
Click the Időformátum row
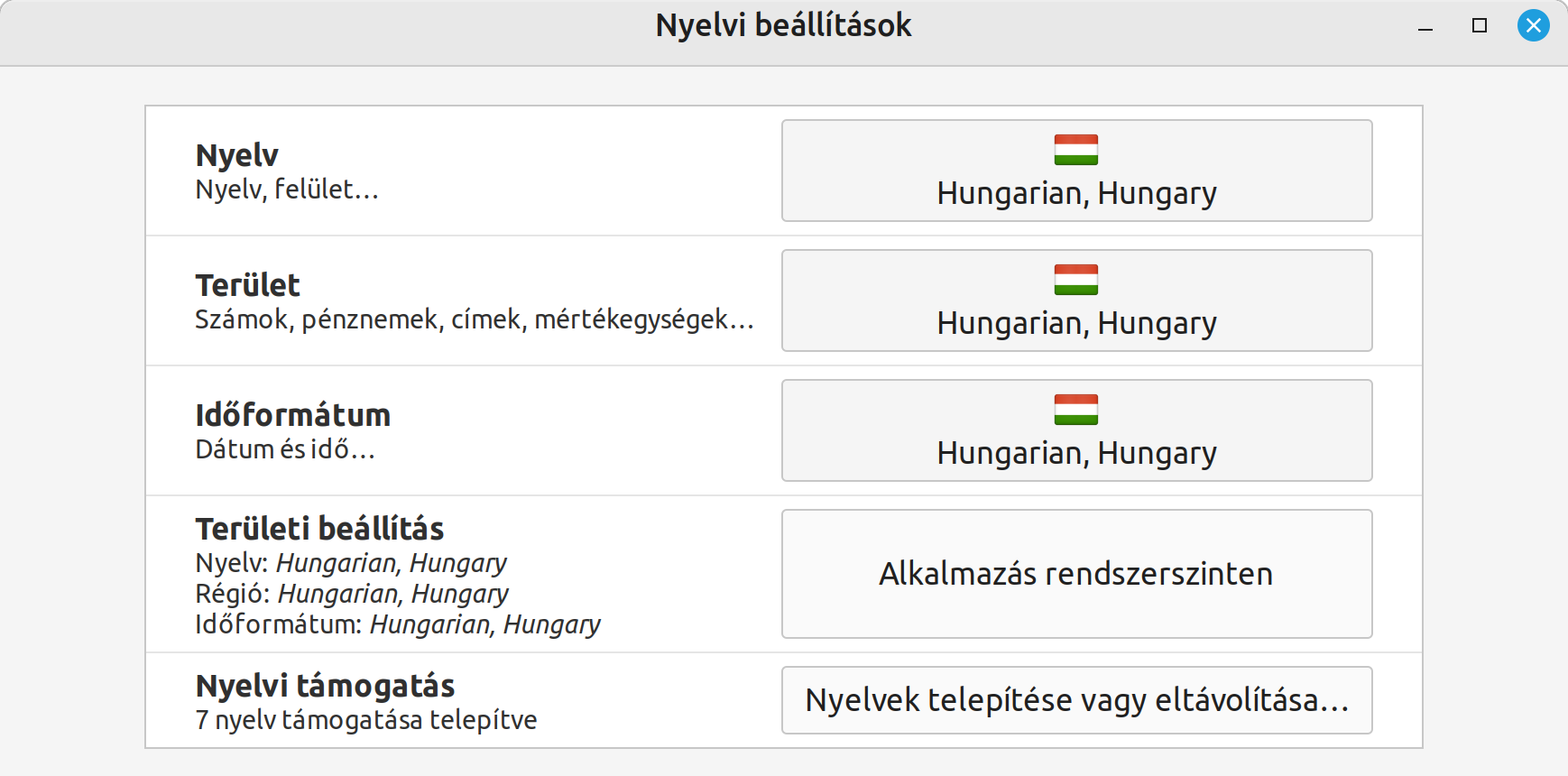click(x=293, y=415)
